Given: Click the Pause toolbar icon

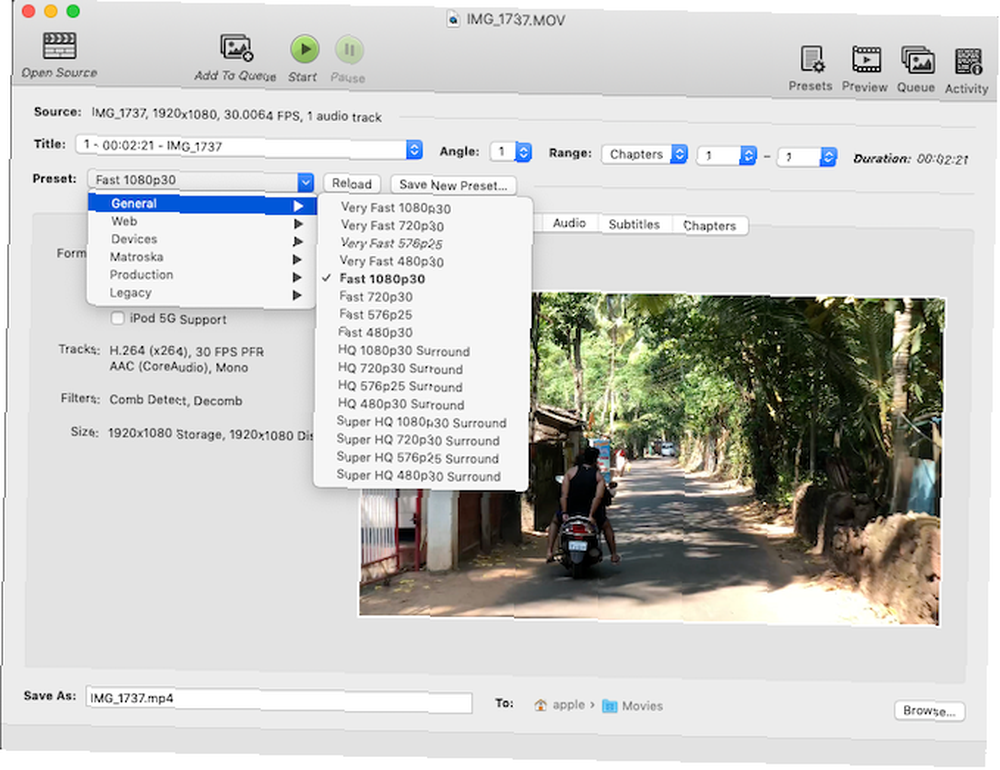Looking at the screenshot, I should click(x=349, y=51).
